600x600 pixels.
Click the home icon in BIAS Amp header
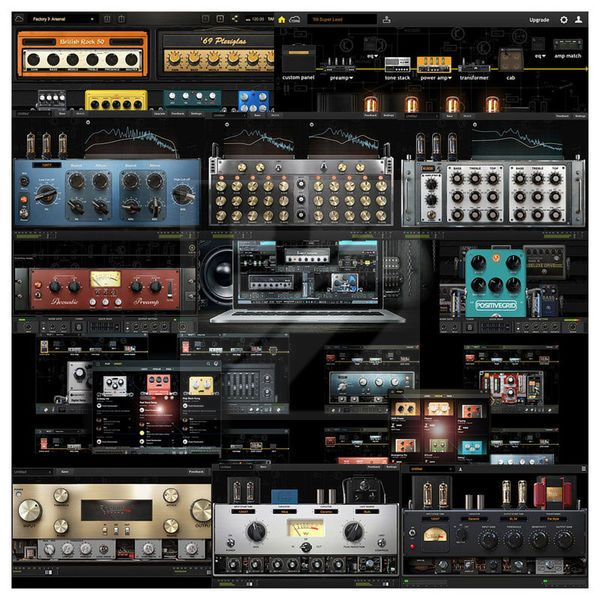pyautogui.click(x=282, y=20)
